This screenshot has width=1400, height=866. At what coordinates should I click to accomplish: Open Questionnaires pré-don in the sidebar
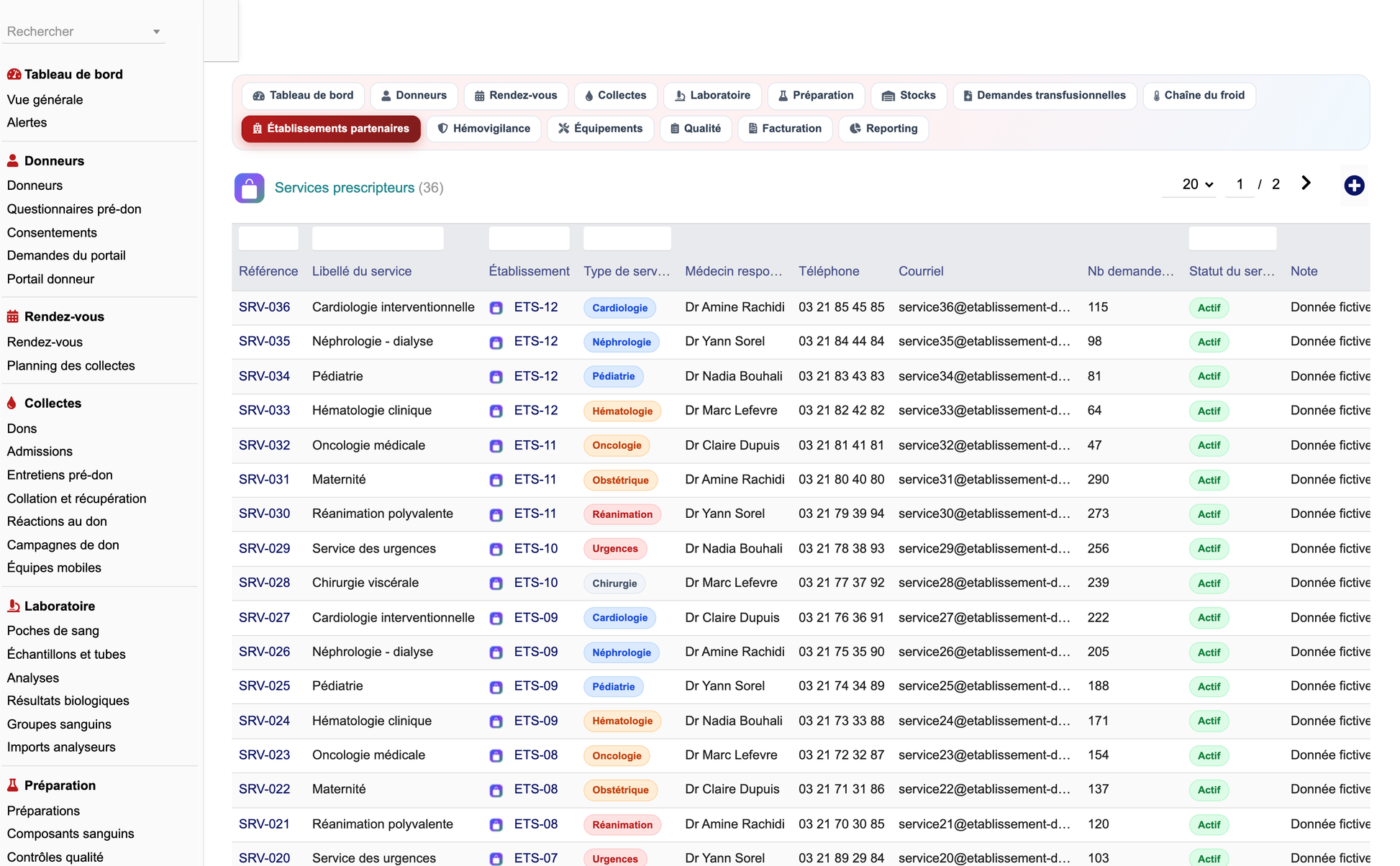(x=74, y=209)
